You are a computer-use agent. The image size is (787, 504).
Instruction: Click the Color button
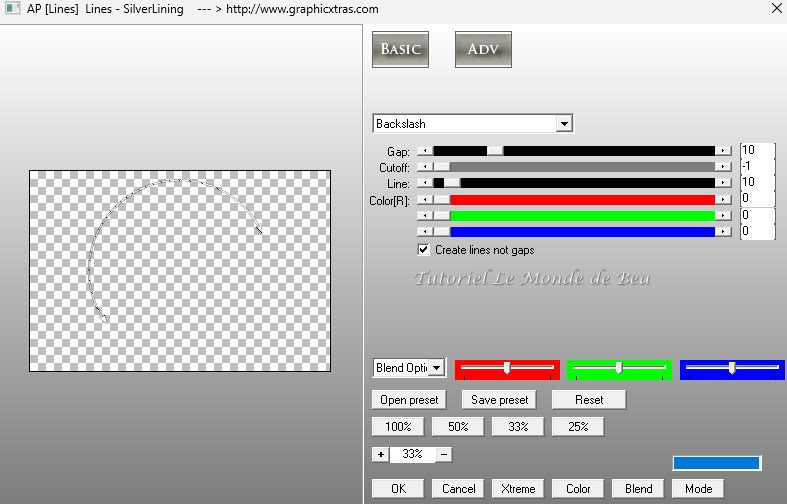[x=578, y=488]
